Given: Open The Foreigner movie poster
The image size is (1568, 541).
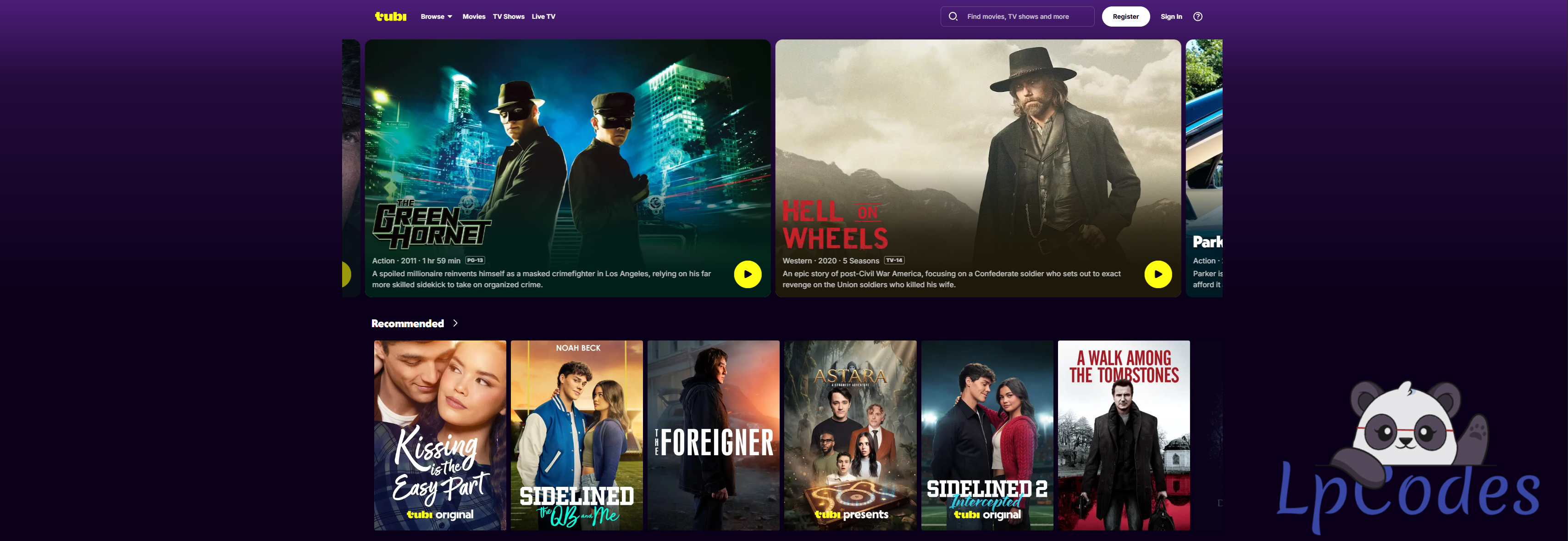Looking at the screenshot, I should (x=714, y=435).
